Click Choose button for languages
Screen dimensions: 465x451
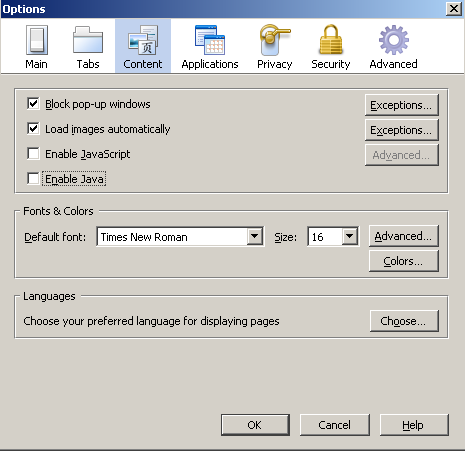click(404, 321)
